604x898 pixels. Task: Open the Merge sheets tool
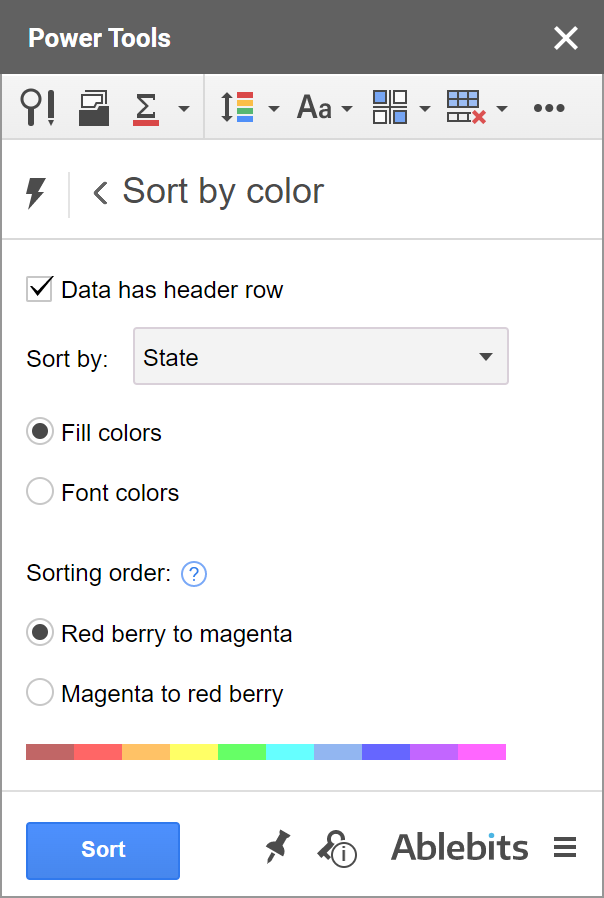point(93,107)
